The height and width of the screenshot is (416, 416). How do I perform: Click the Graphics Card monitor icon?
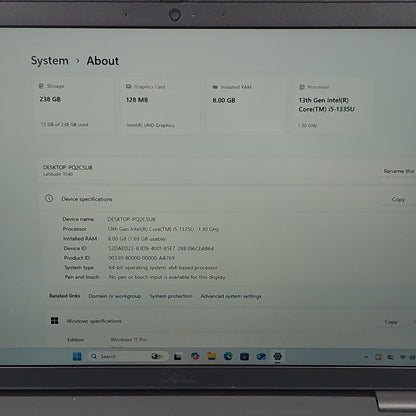coord(128,86)
